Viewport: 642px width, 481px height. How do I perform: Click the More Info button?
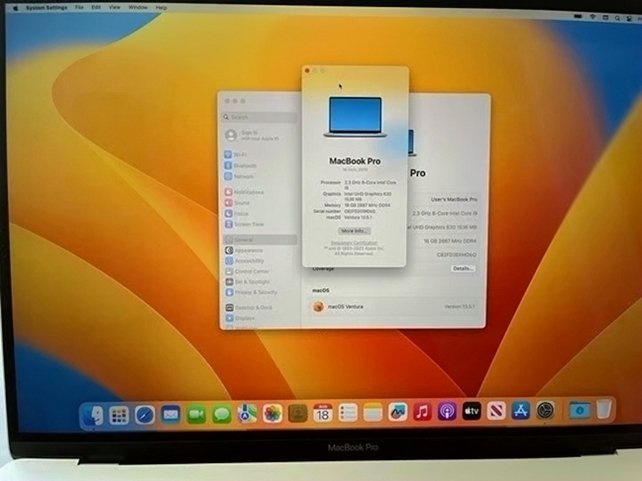pyautogui.click(x=354, y=231)
